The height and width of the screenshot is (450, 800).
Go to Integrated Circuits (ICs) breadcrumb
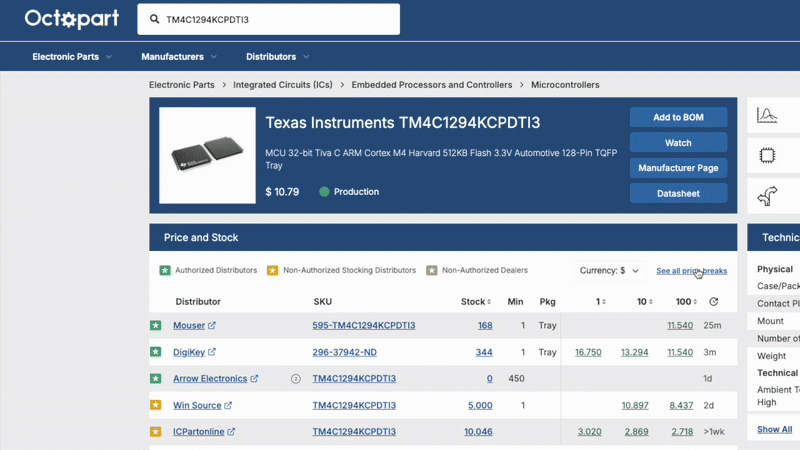[x=283, y=85]
